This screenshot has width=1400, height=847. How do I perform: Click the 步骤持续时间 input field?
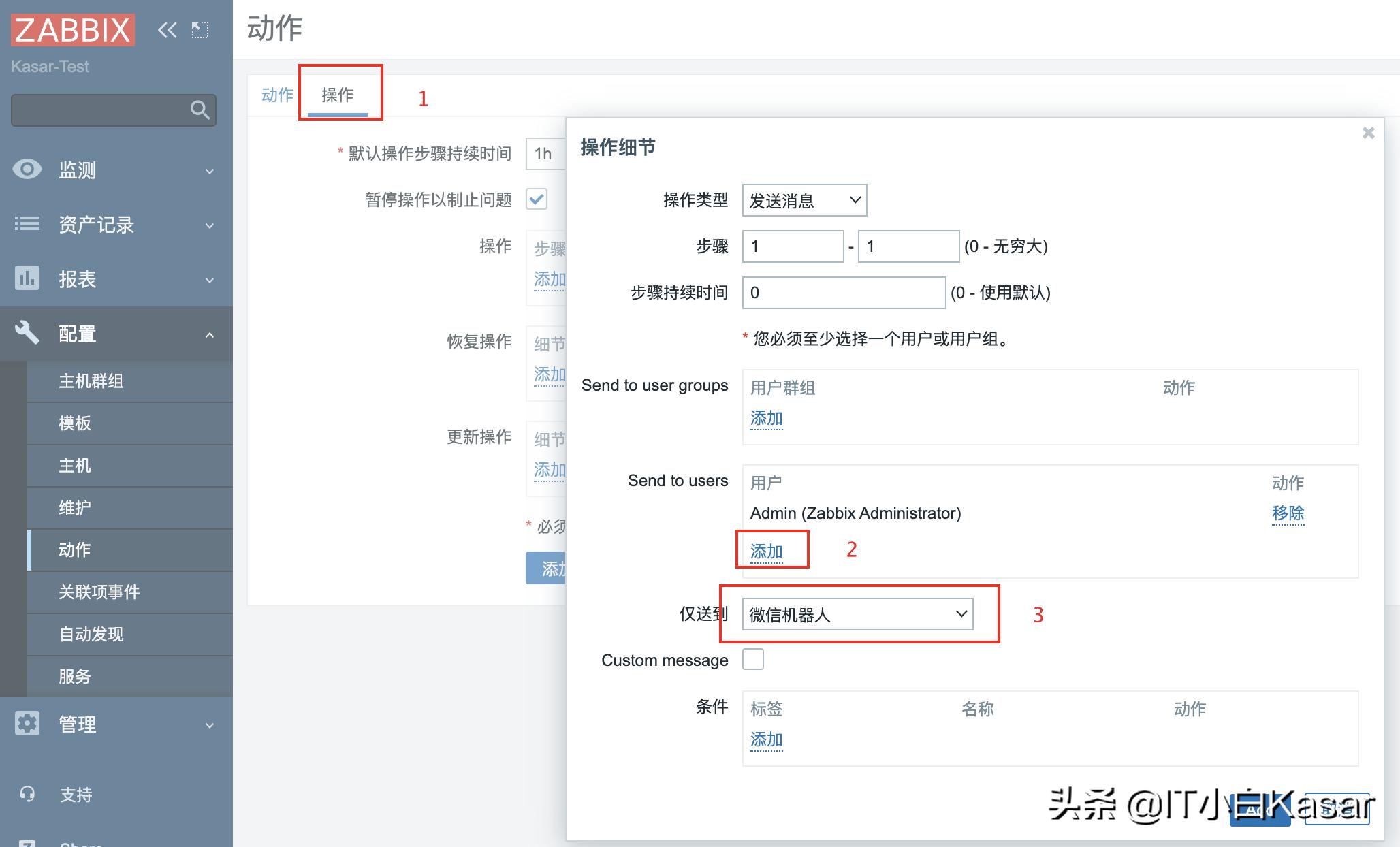click(x=843, y=293)
